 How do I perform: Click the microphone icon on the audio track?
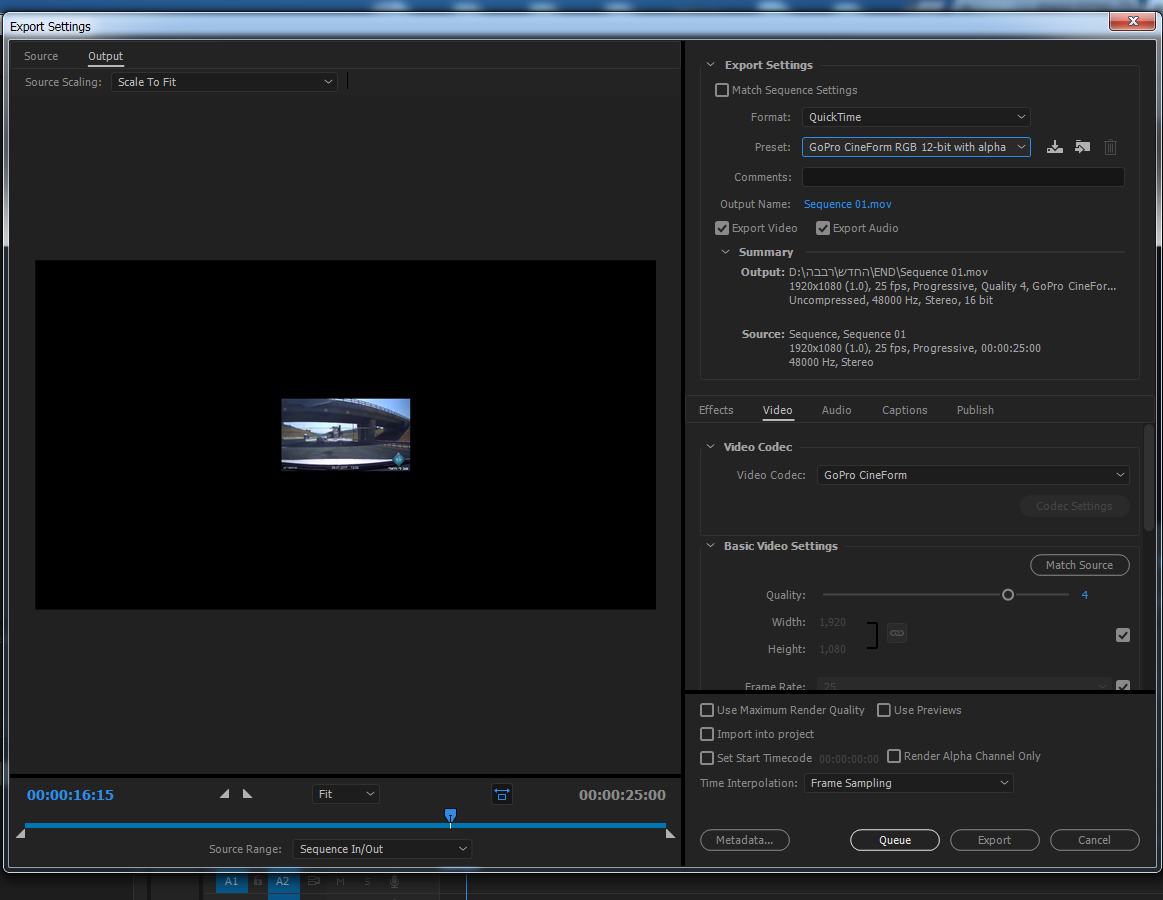click(x=394, y=882)
